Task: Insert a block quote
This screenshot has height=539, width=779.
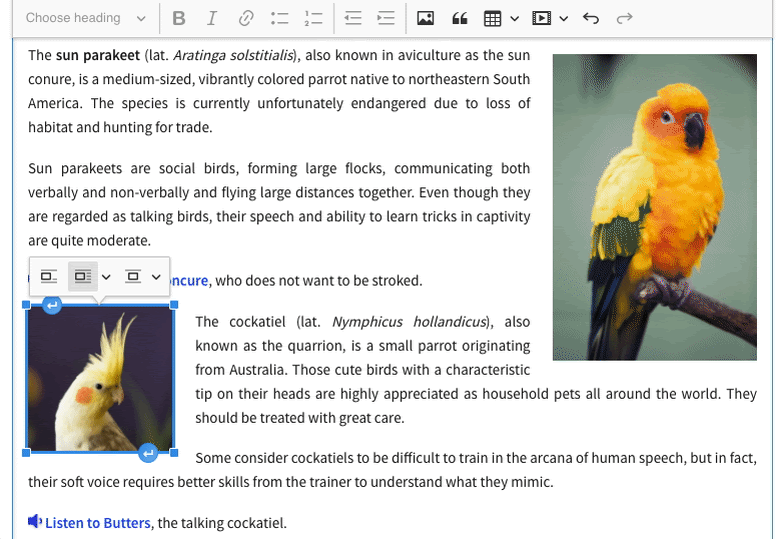Action: (x=459, y=18)
